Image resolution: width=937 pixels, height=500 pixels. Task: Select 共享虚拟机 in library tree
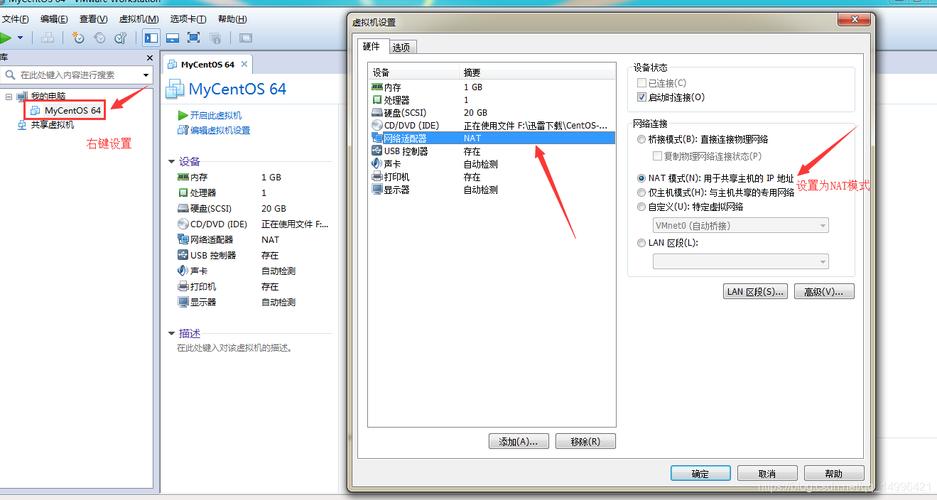(x=46, y=125)
